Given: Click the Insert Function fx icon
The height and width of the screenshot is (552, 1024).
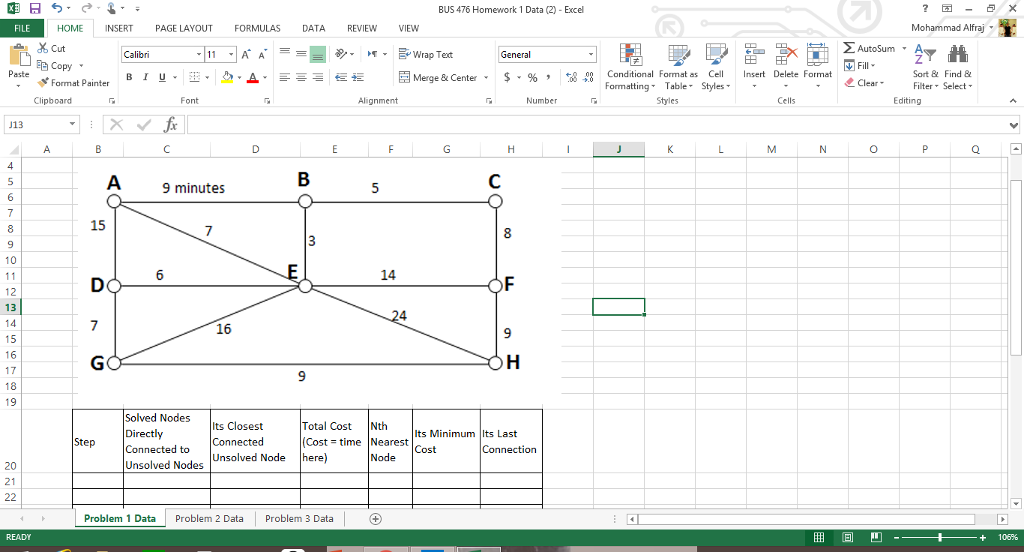Looking at the screenshot, I should pyautogui.click(x=172, y=125).
